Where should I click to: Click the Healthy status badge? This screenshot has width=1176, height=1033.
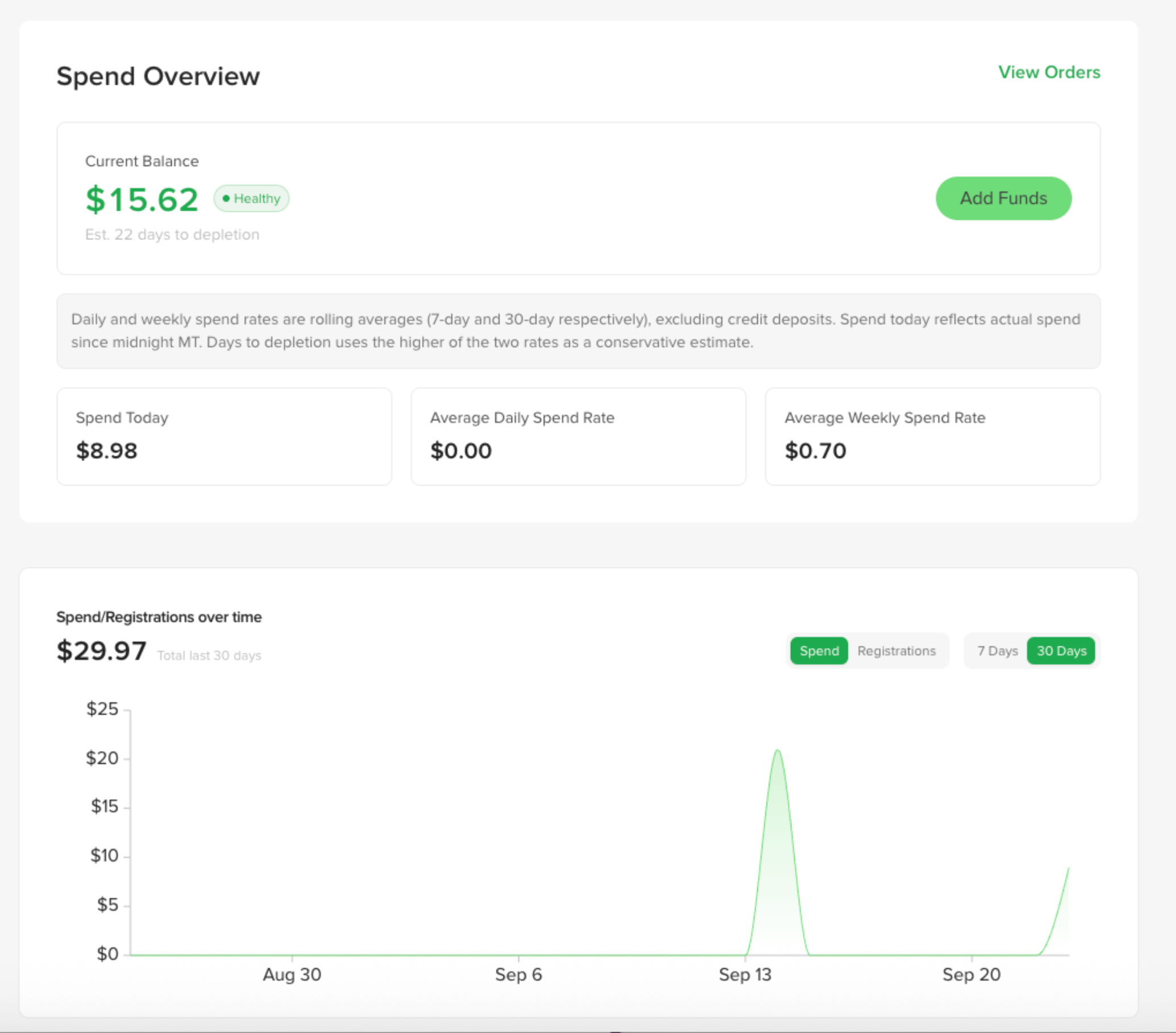pos(252,198)
